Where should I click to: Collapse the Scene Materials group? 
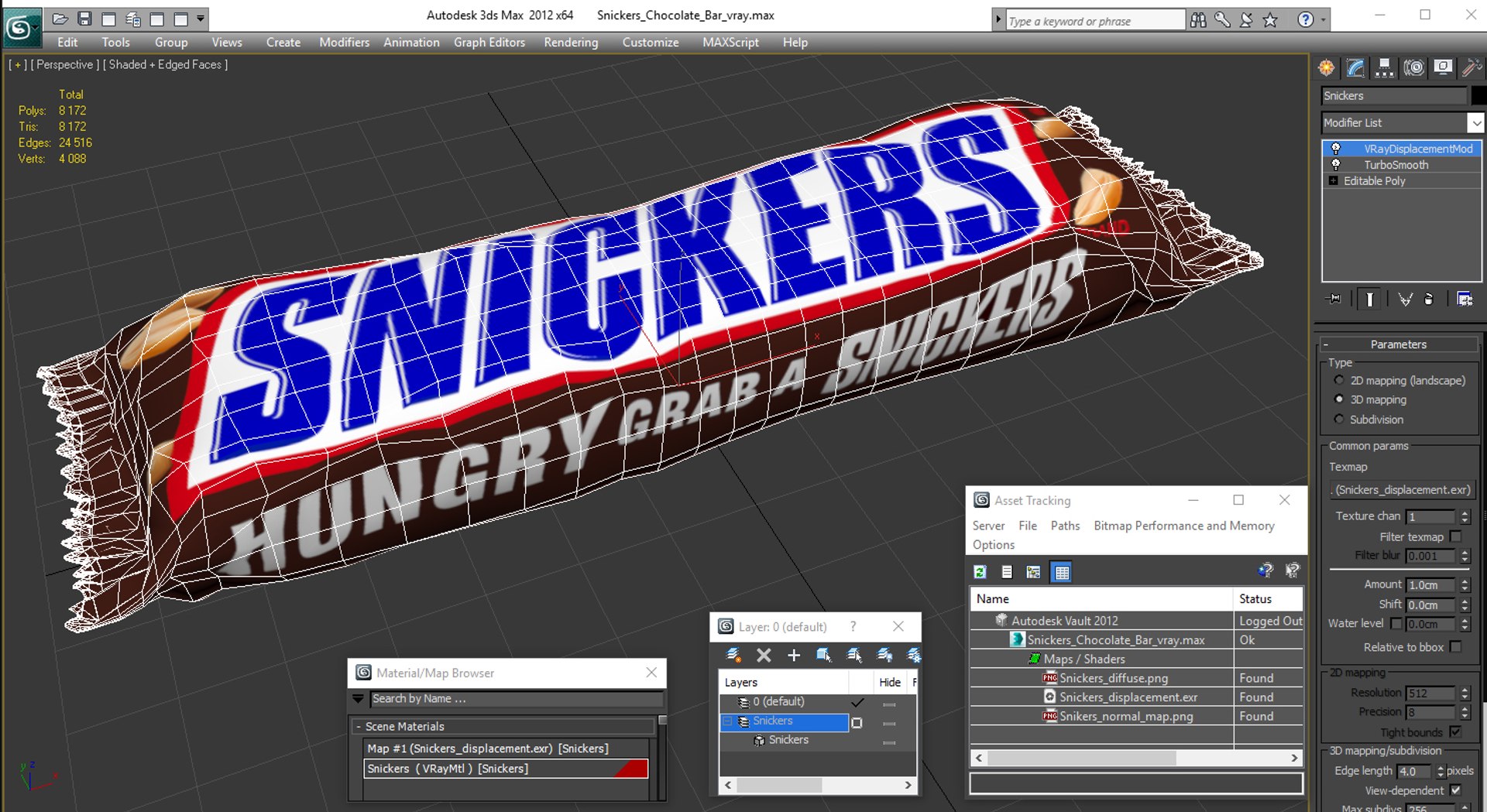pos(359,727)
